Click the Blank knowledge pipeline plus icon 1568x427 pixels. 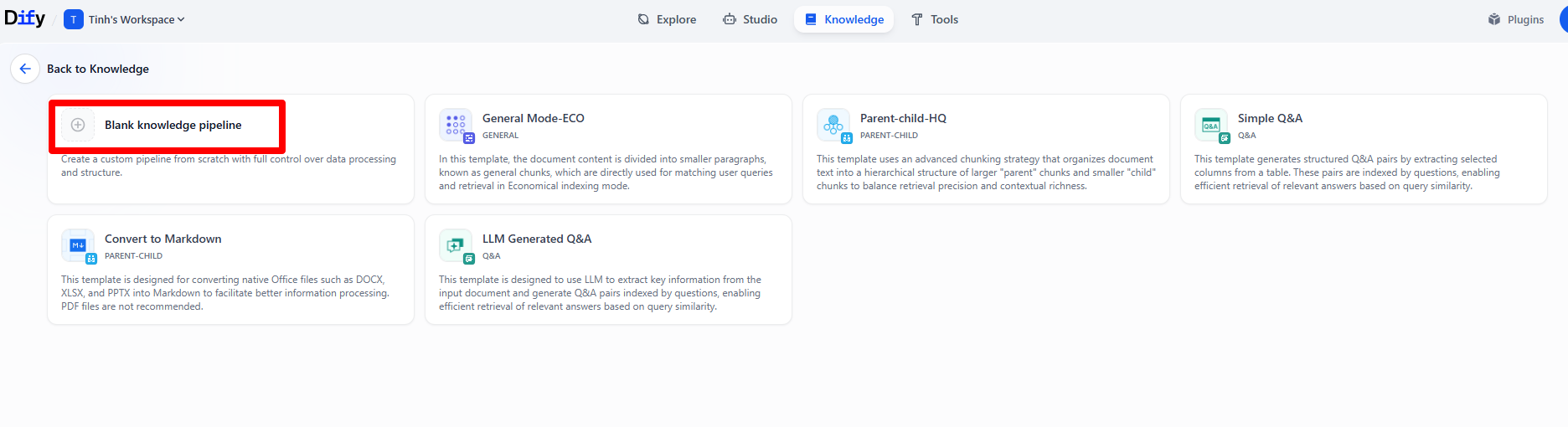tap(78, 125)
